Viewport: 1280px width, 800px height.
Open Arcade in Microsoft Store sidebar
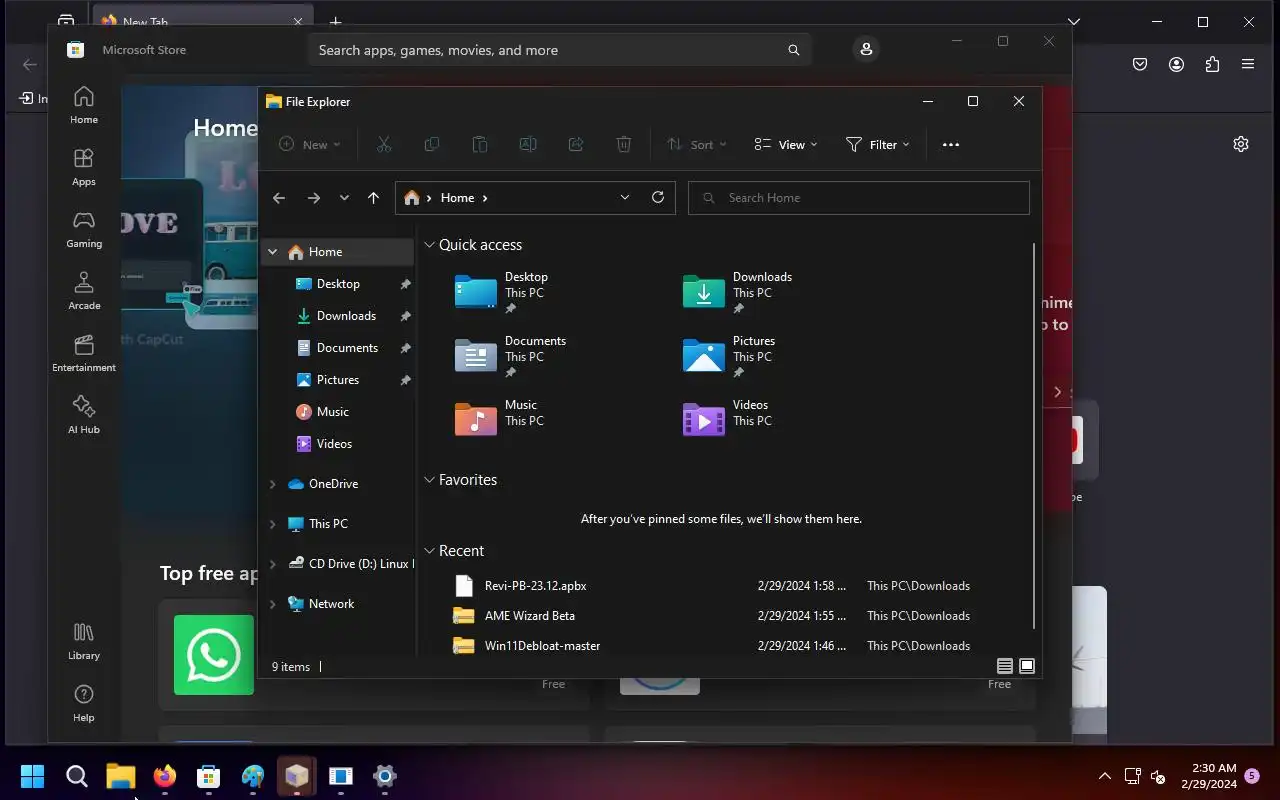(84, 291)
